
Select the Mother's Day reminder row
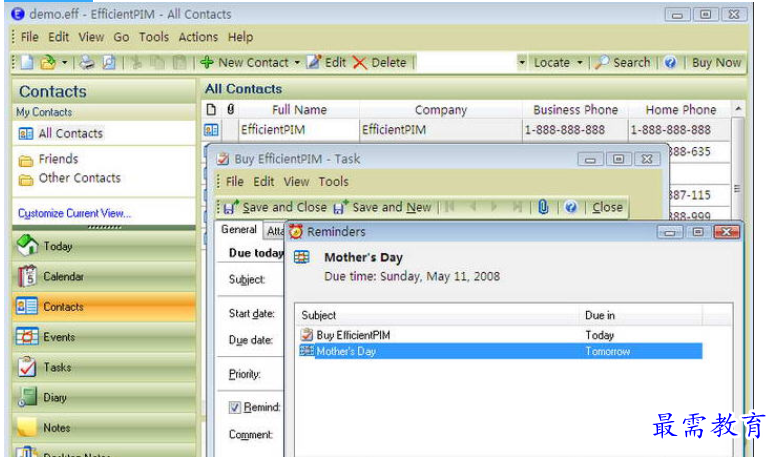(501, 351)
